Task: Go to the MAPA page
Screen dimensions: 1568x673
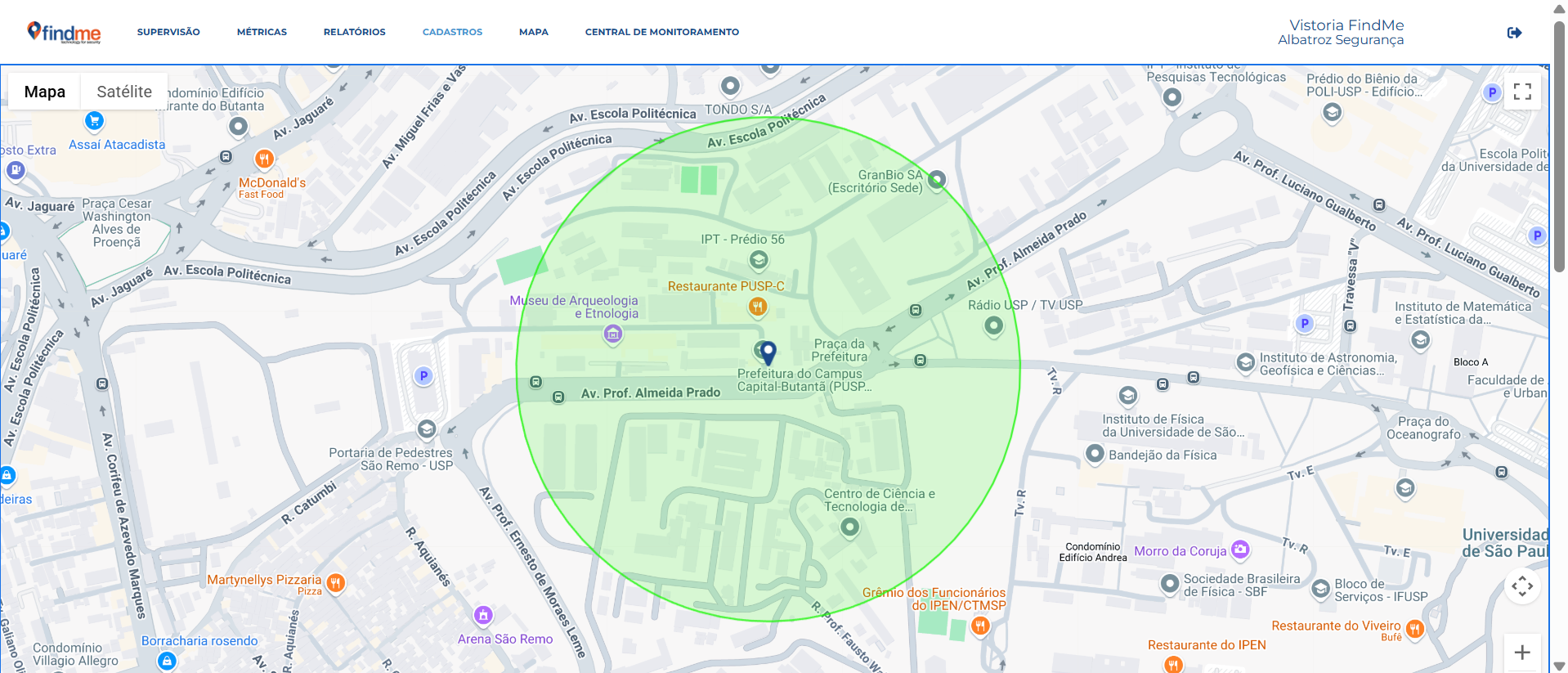Action: pyautogui.click(x=533, y=32)
